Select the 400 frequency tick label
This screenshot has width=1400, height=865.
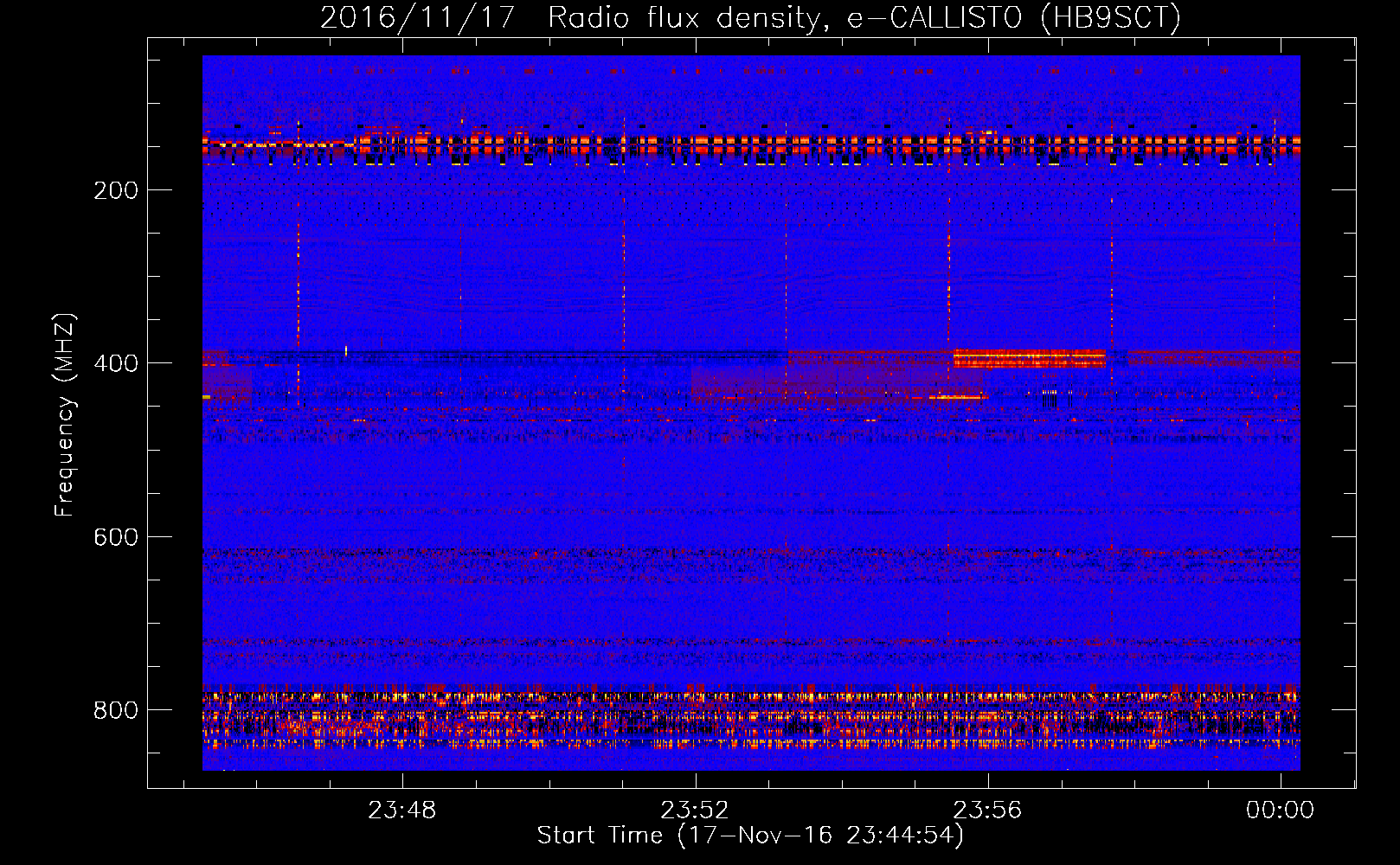(x=116, y=363)
